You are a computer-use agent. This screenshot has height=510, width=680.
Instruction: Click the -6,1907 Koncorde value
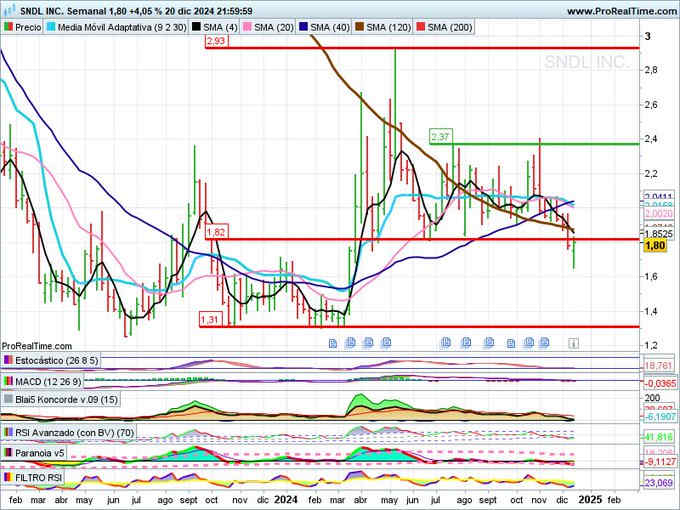(x=660, y=417)
